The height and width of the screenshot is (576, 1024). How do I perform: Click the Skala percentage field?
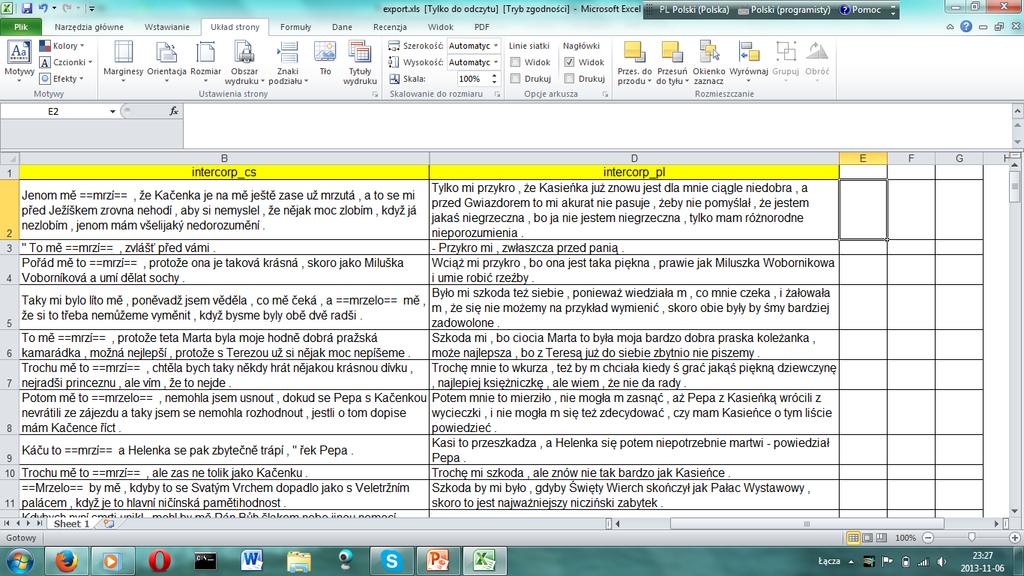468,78
